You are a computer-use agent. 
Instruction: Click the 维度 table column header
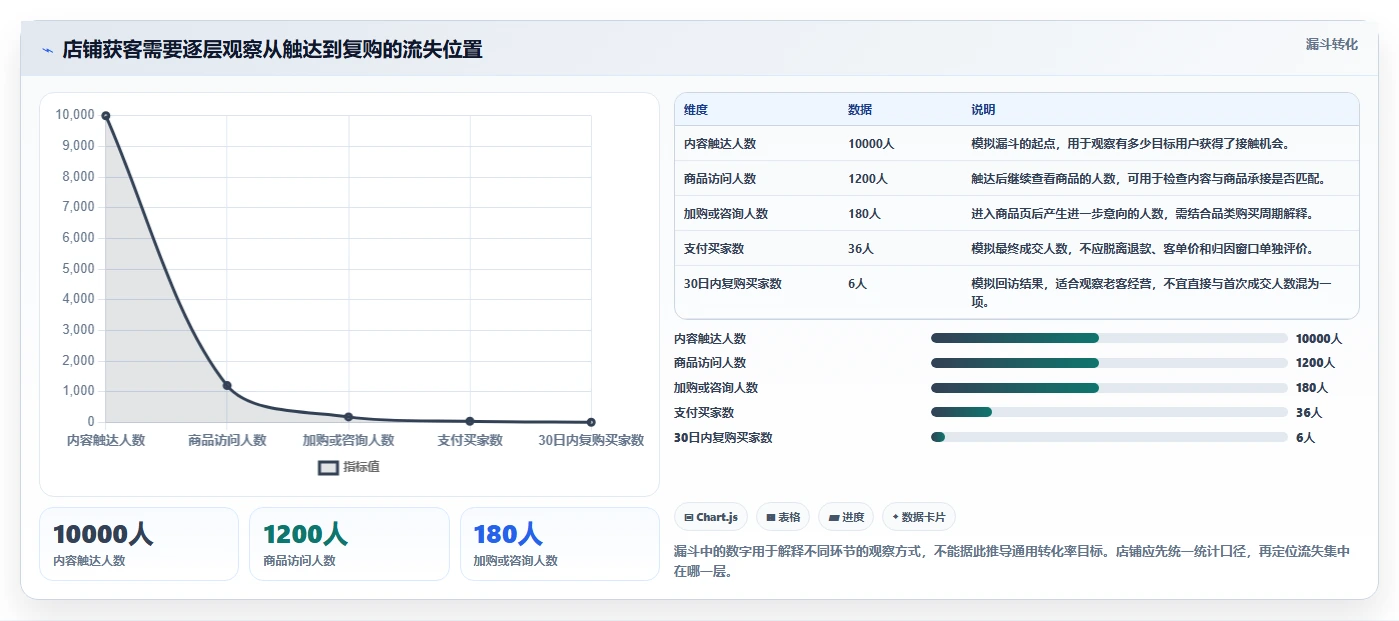coord(696,110)
